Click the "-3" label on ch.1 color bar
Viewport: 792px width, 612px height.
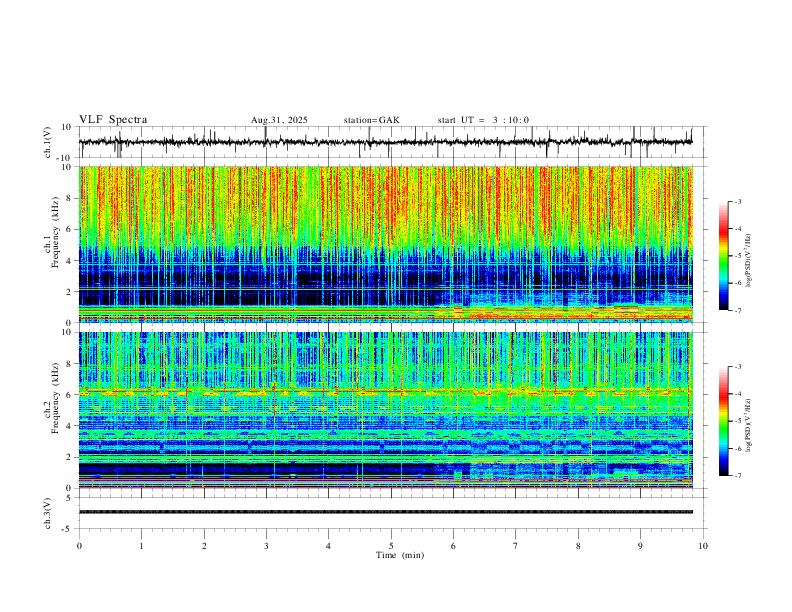click(737, 201)
